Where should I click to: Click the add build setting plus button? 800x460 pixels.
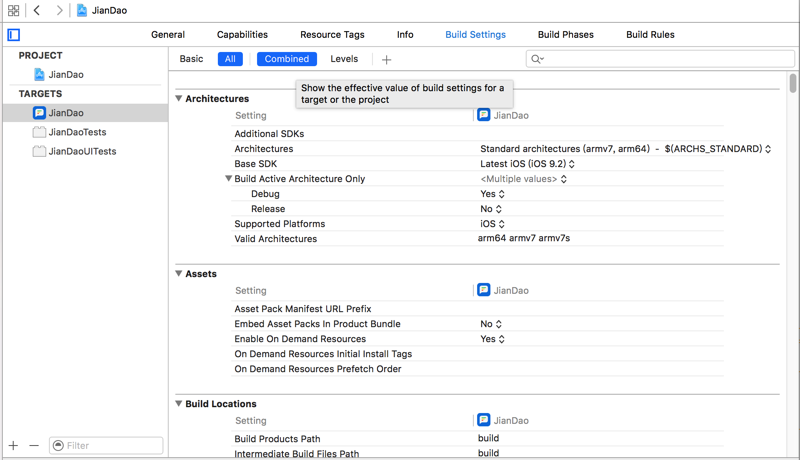tap(386, 59)
